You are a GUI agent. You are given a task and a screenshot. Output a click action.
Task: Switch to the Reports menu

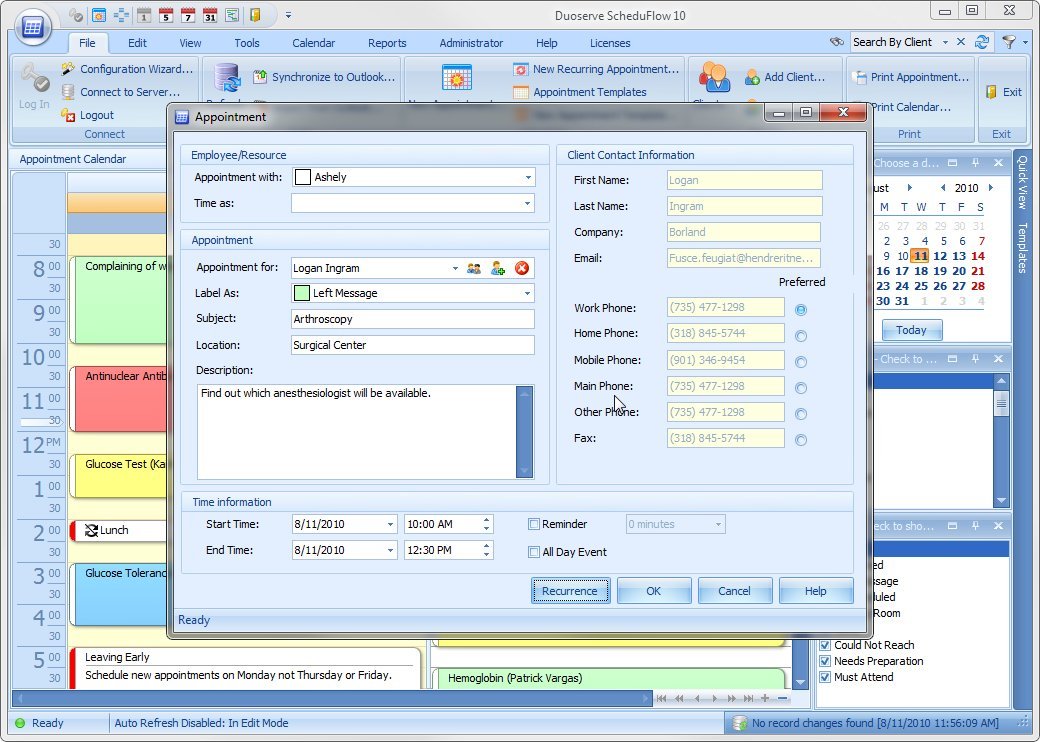click(x=387, y=43)
